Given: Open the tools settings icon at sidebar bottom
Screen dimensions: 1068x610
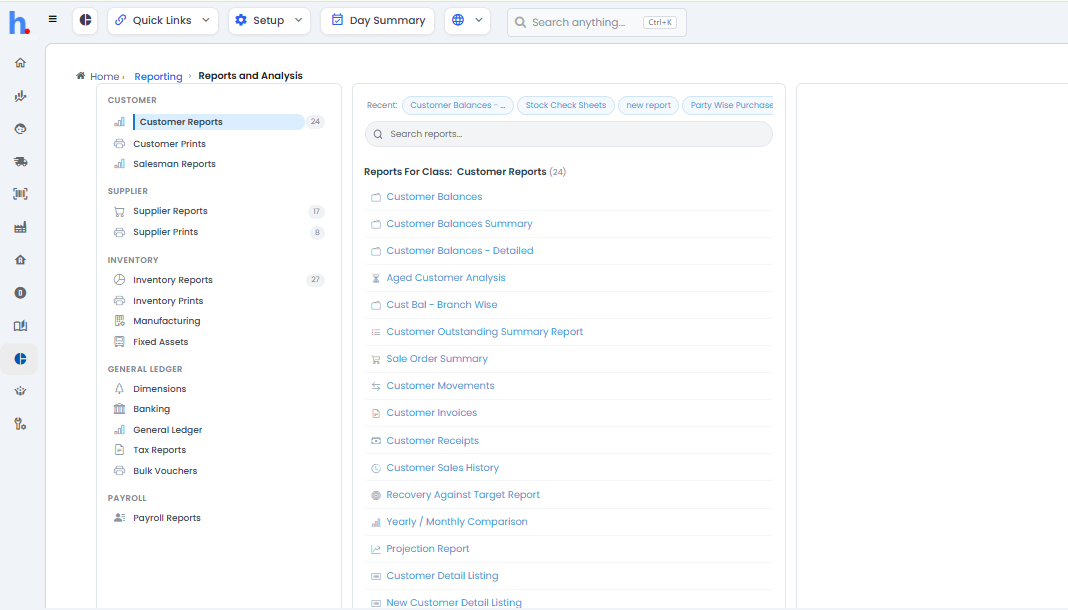Looking at the screenshot, I should (x=20, y=424).
